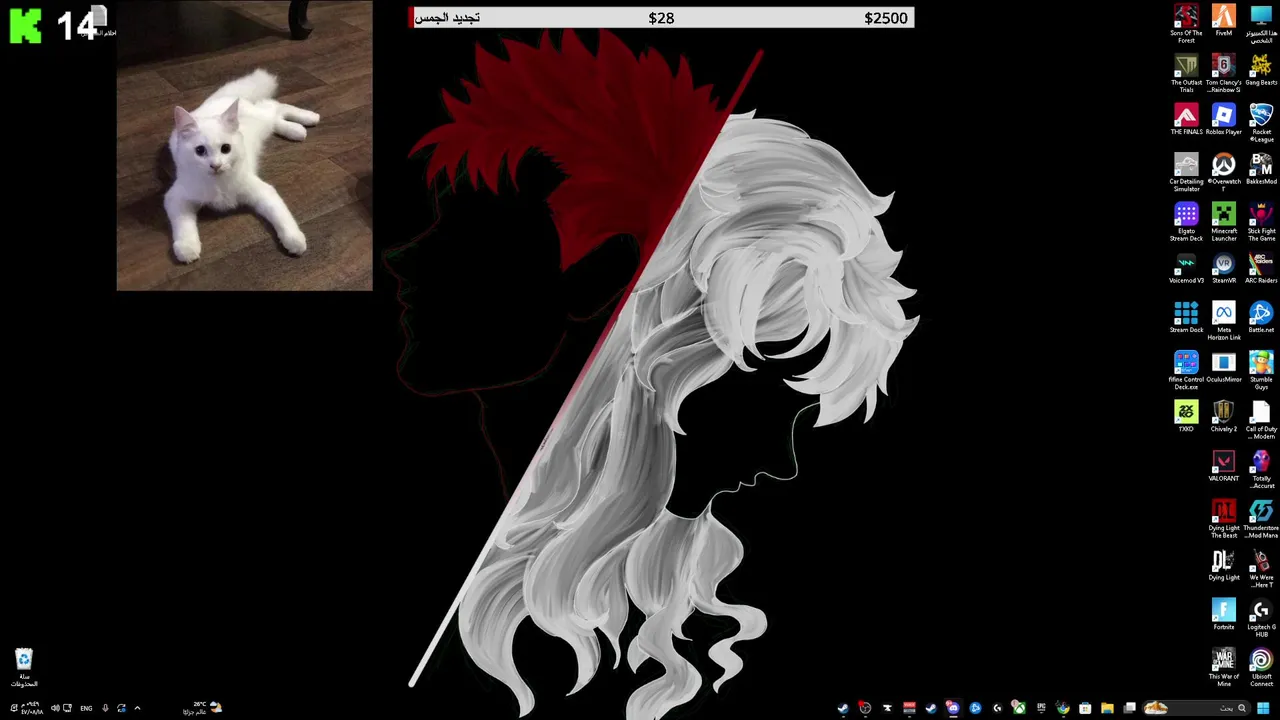Open Task View in taskbar
1280x720 pixels.
(x=1129, y=708)
